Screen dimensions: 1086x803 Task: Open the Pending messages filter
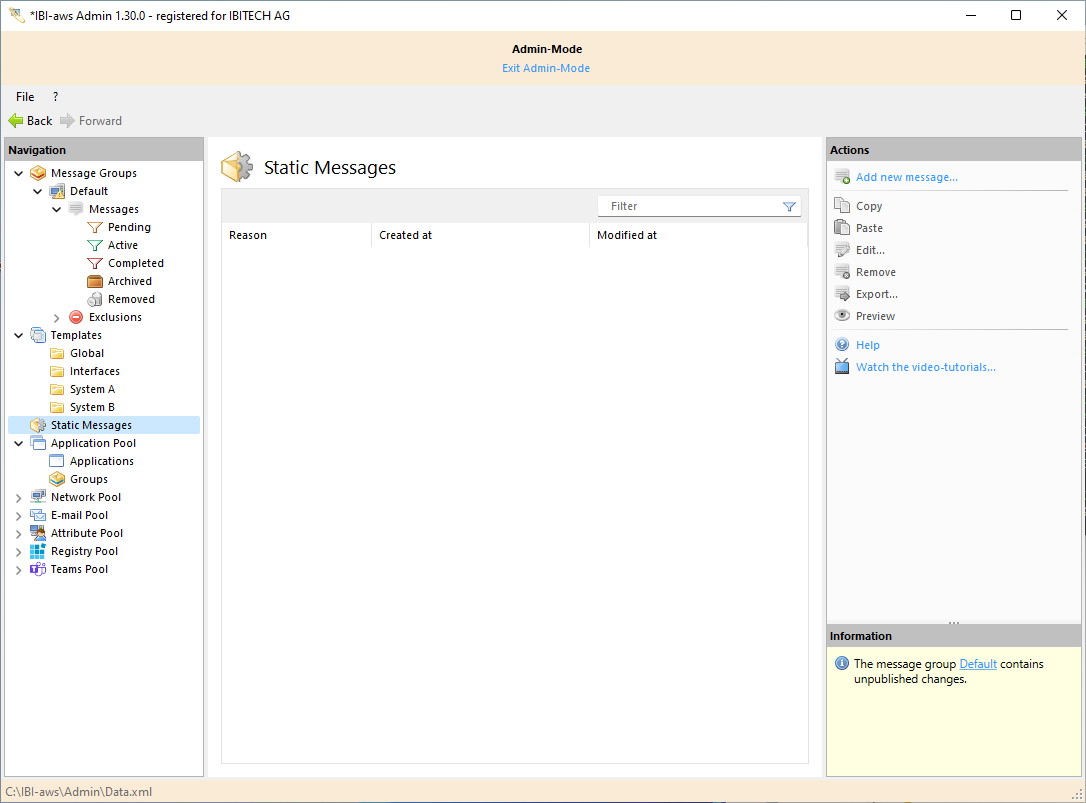[128, 227]
